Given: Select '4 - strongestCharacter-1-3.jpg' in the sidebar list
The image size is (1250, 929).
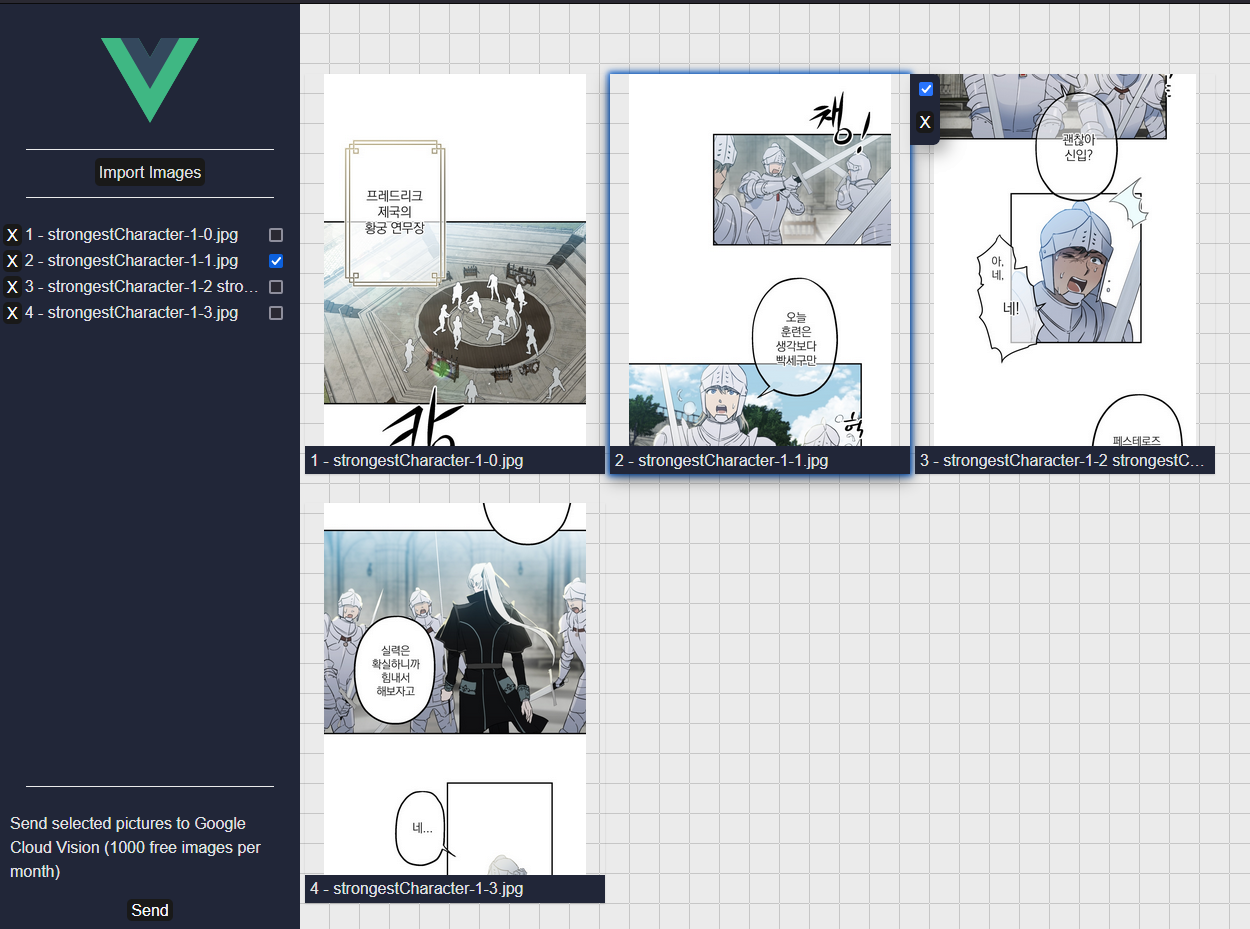Looking at the screenshot, I should [132, 313].
